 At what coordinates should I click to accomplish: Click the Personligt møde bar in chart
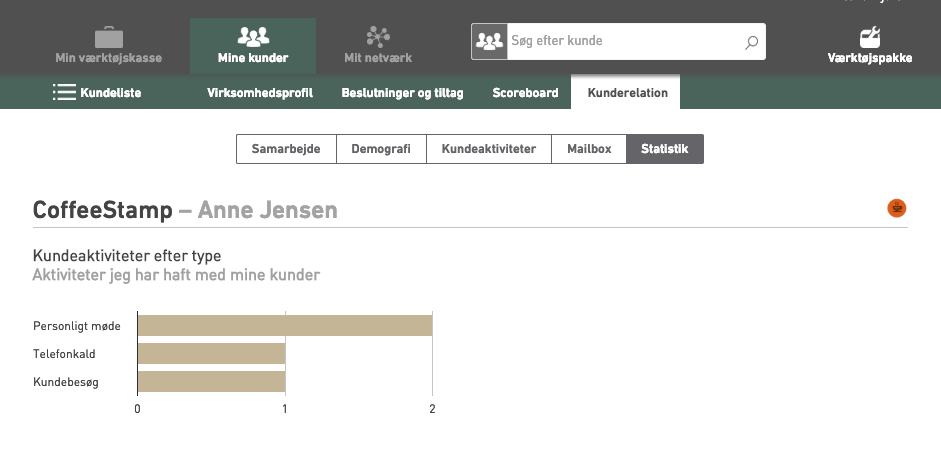point(285,325)
